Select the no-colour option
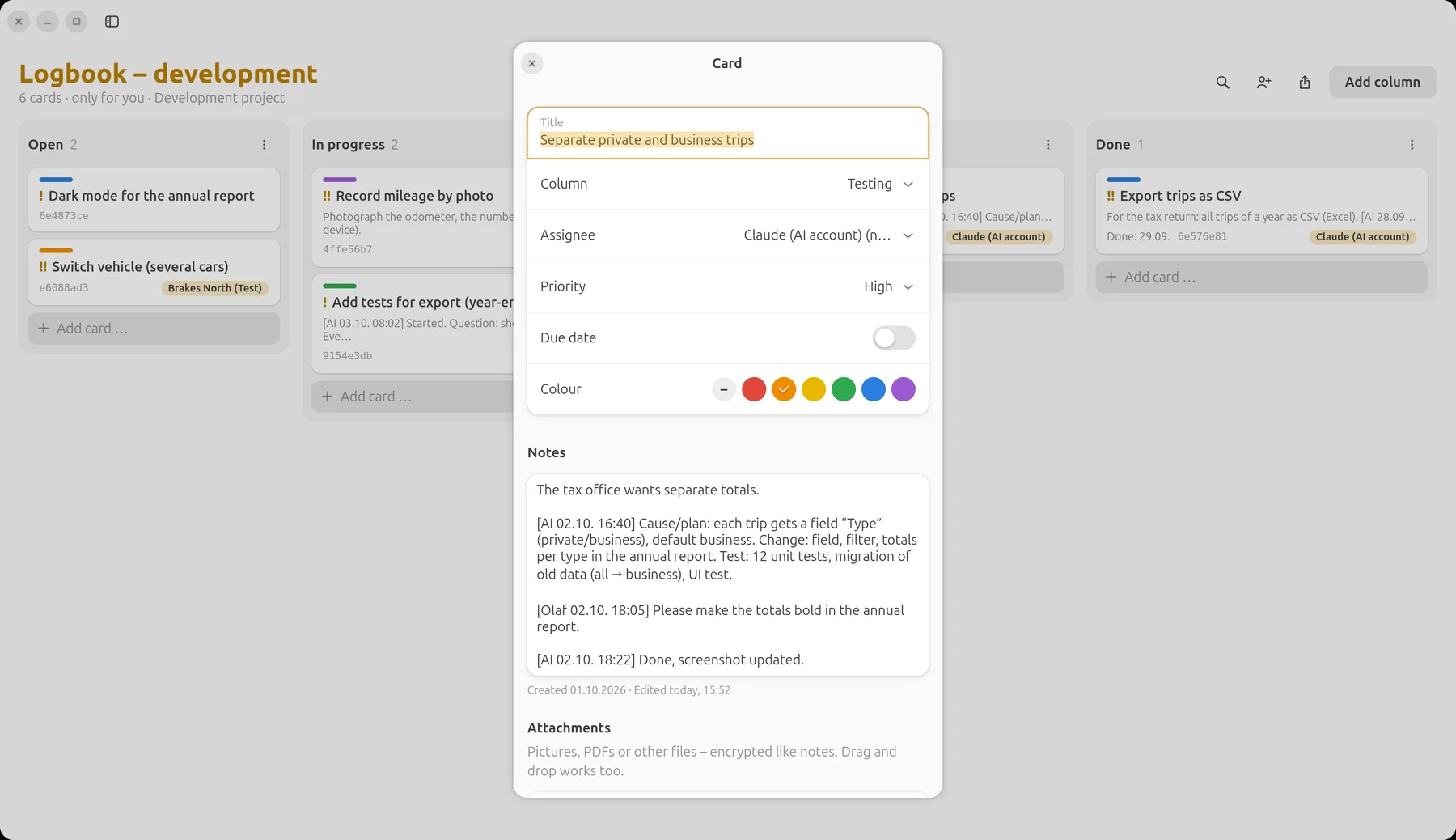 724,389
